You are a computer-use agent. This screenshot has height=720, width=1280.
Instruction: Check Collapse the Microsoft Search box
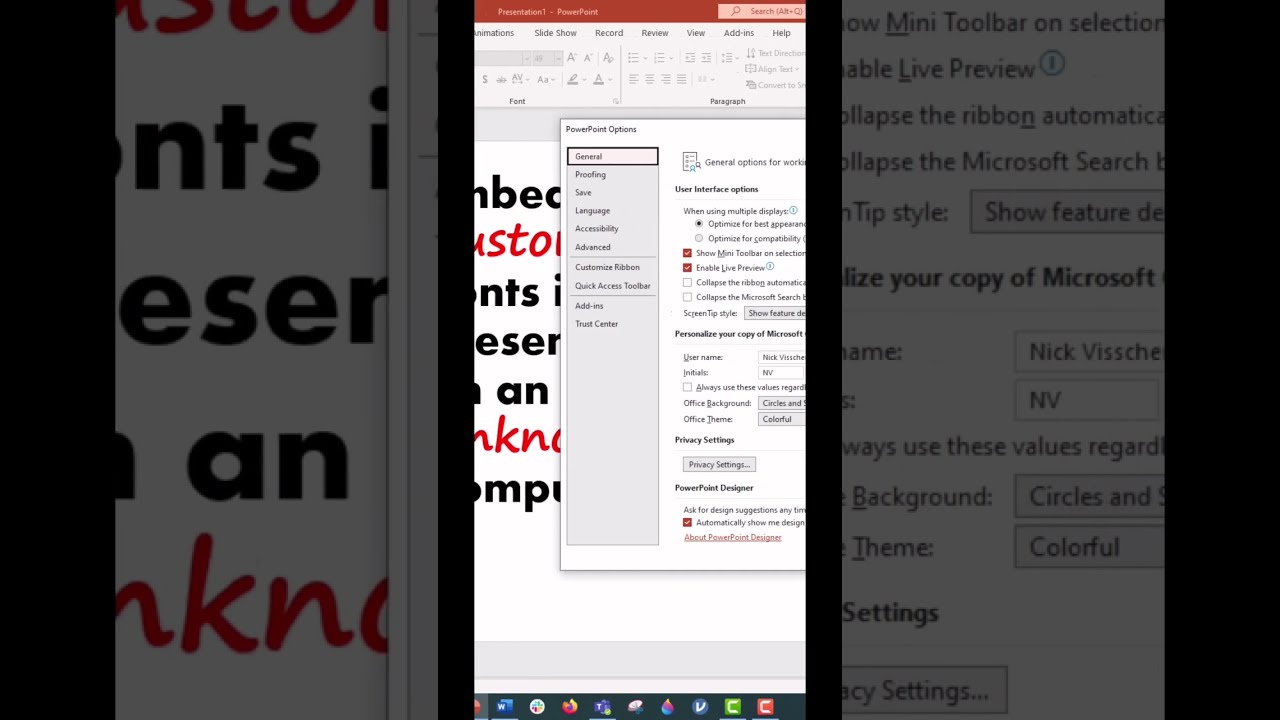coord(687,297)
